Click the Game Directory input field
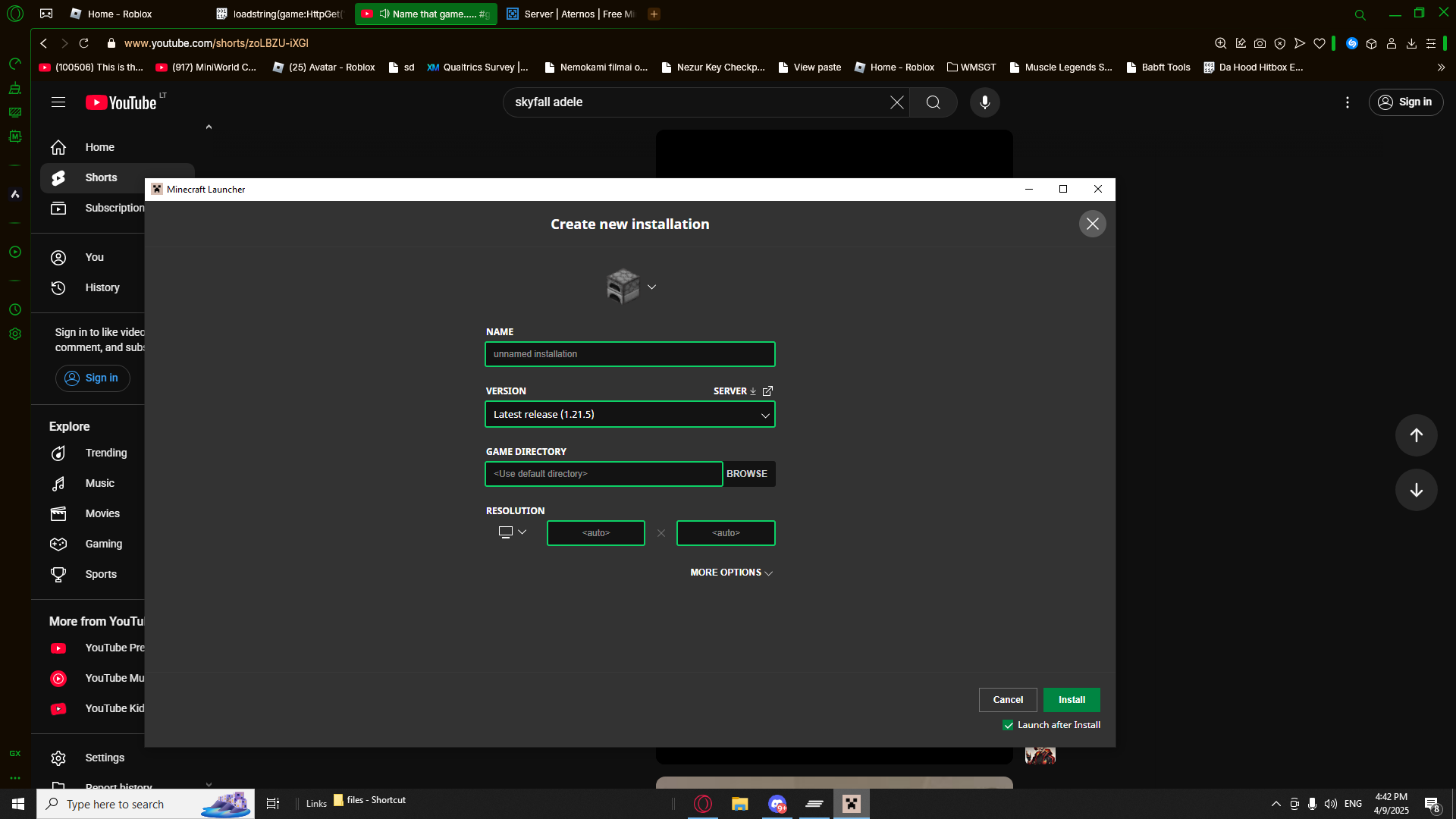 (x=604, y=474)
